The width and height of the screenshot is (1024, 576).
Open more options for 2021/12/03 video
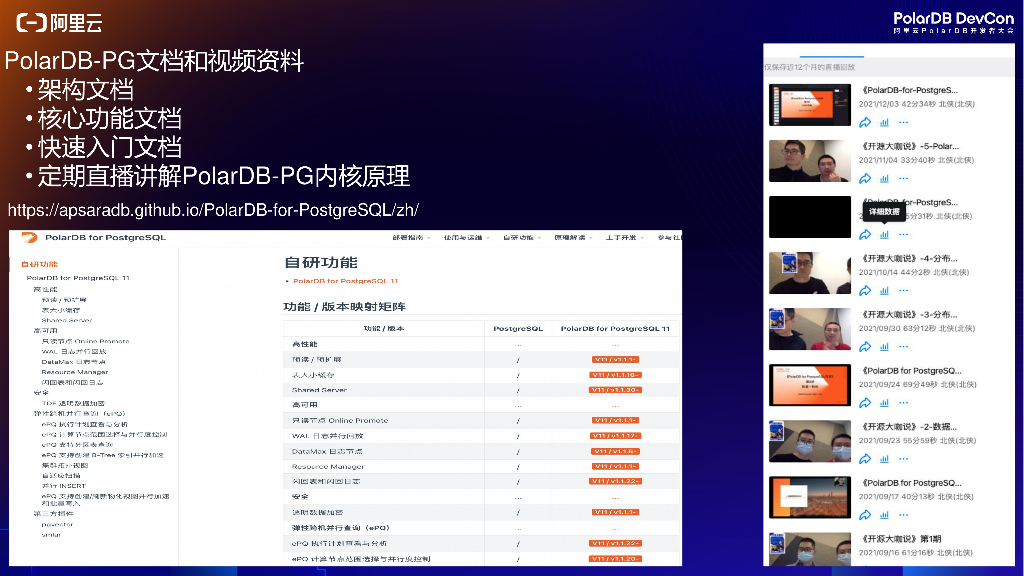click(x=903, y=122)
